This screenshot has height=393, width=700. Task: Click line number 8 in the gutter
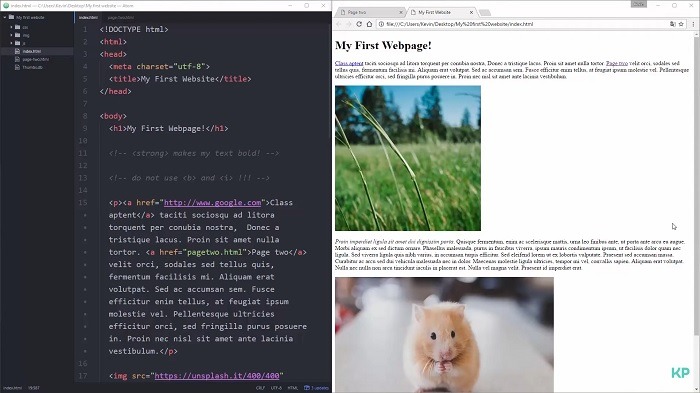tap(85, 116)
